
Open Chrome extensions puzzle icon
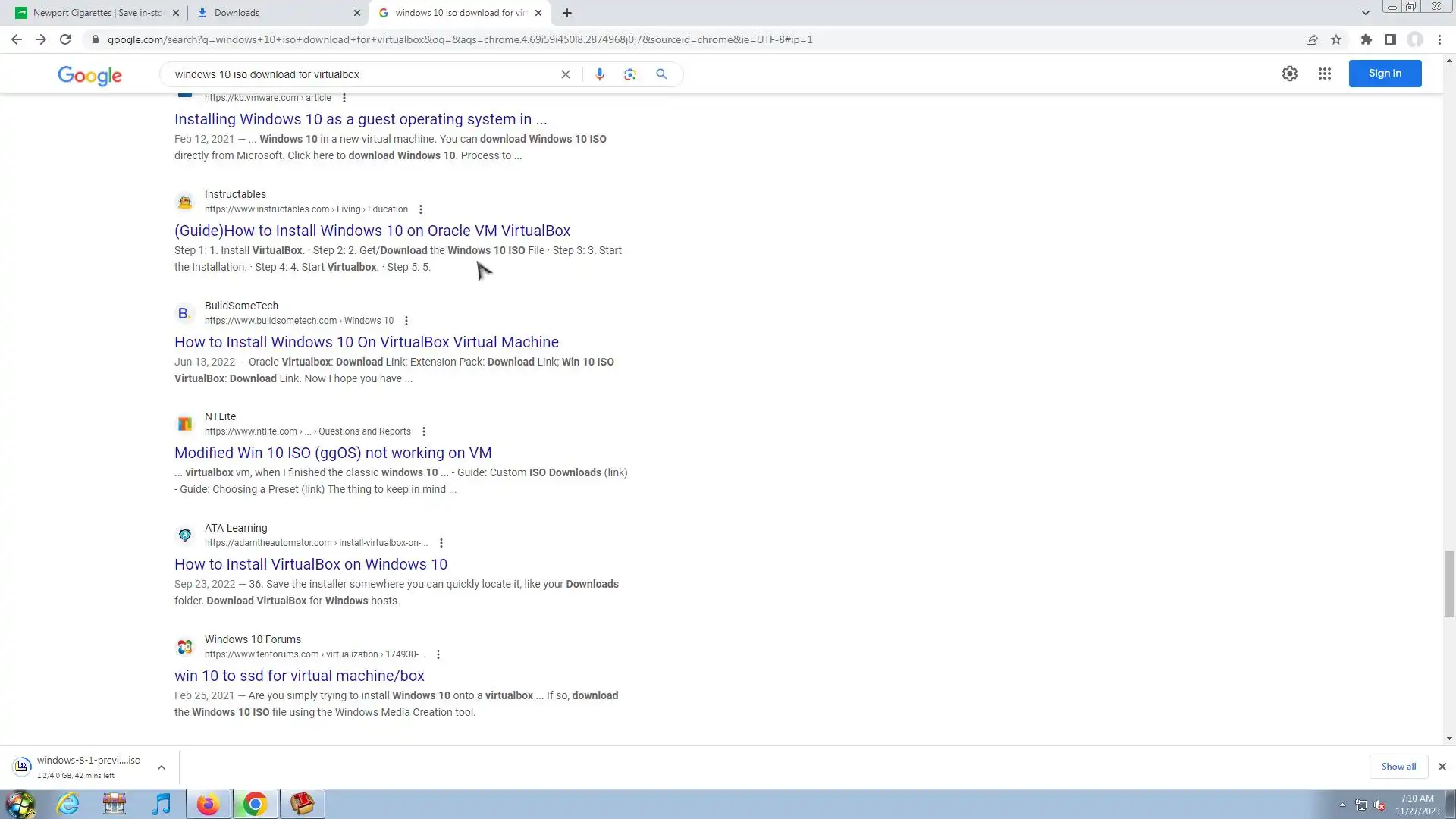click(x=1366, y=39)
